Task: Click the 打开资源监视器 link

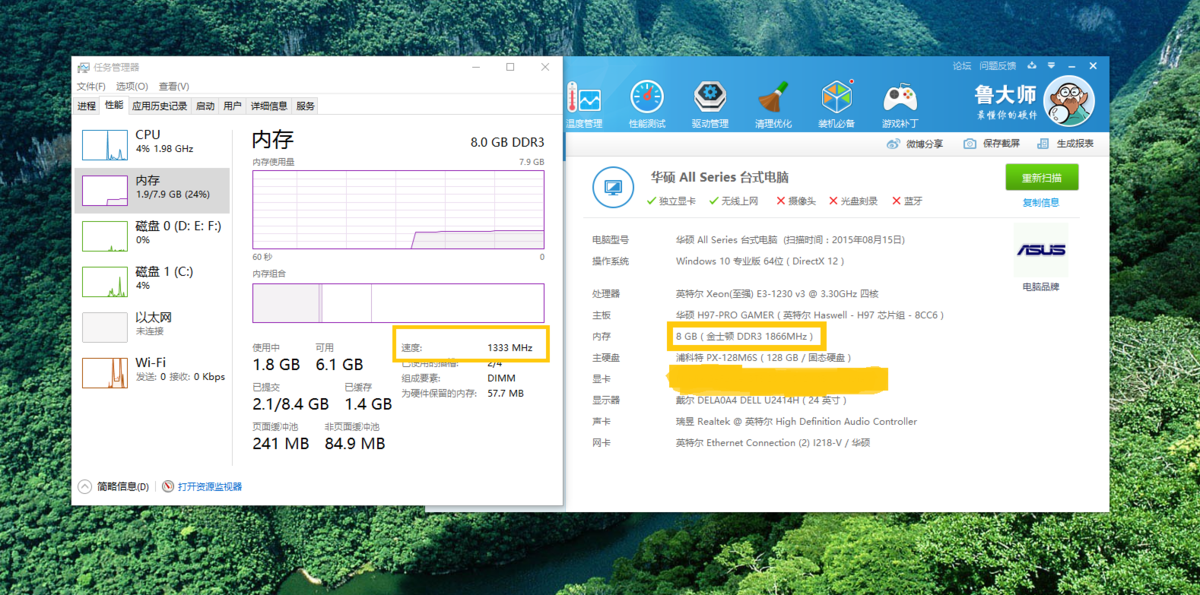Action: point(210,487)
